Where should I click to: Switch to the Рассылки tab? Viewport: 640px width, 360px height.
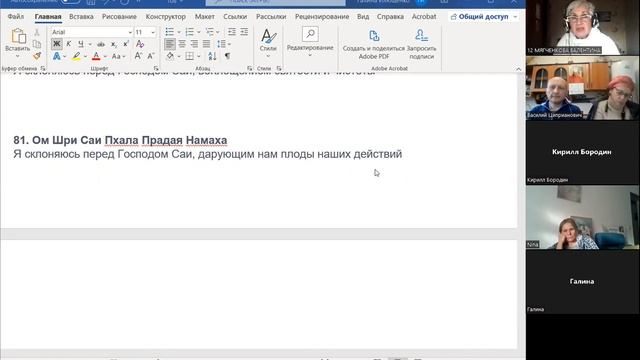[271, 17]
